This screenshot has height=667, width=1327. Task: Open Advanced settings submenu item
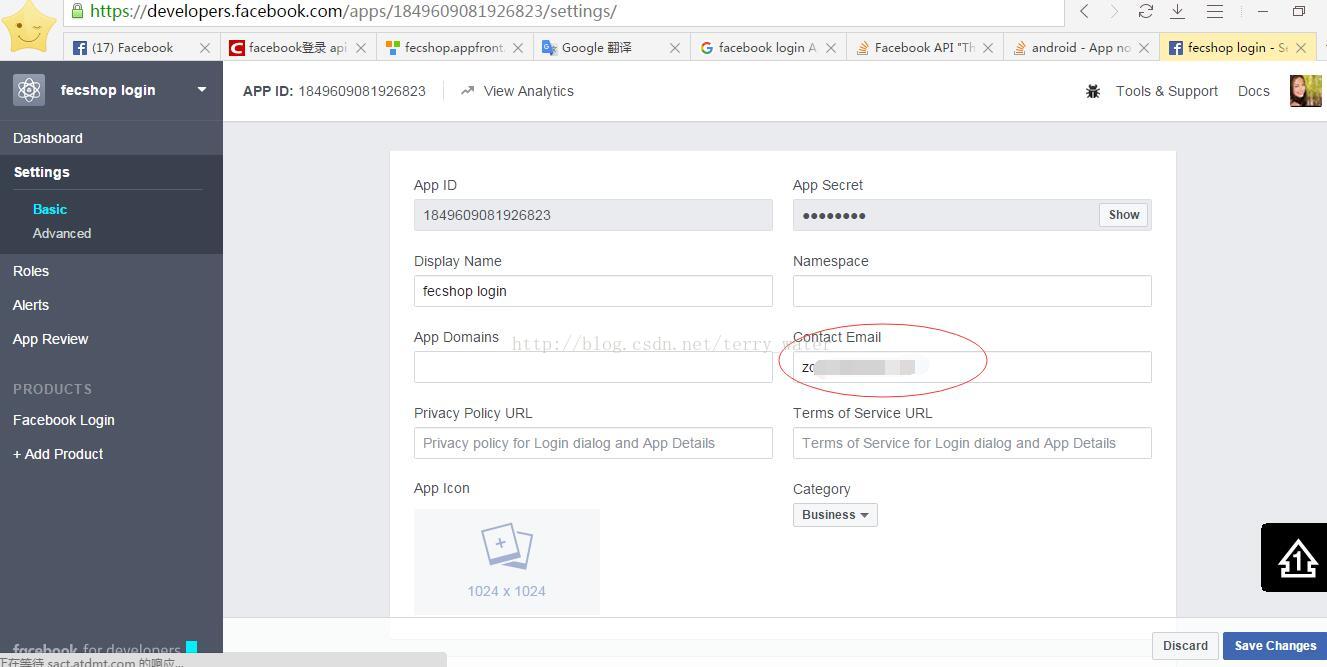(62, 233)
